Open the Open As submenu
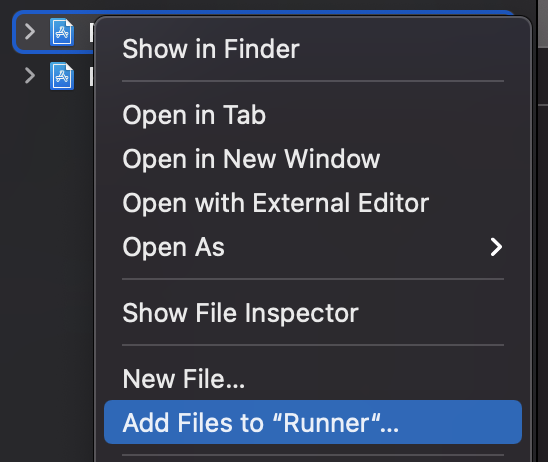Viewport: 548px width, 462px height. click(x=313, y=247)
